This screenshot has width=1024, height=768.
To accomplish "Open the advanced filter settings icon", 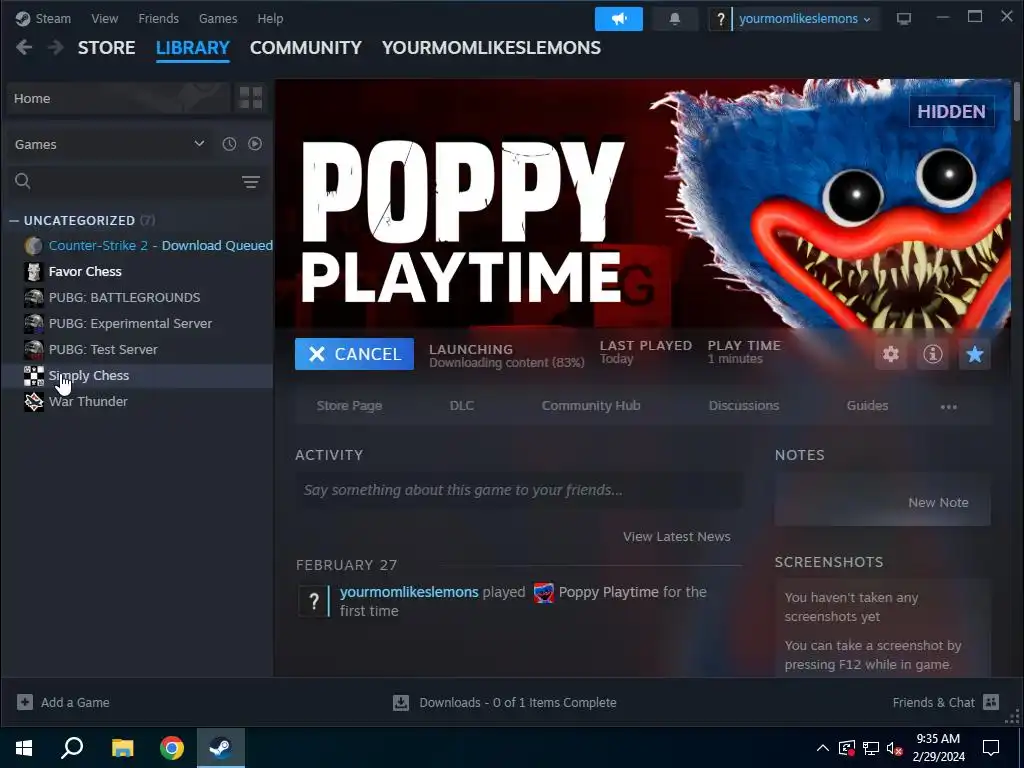I will pyautogui.click(x=251, y=182).
